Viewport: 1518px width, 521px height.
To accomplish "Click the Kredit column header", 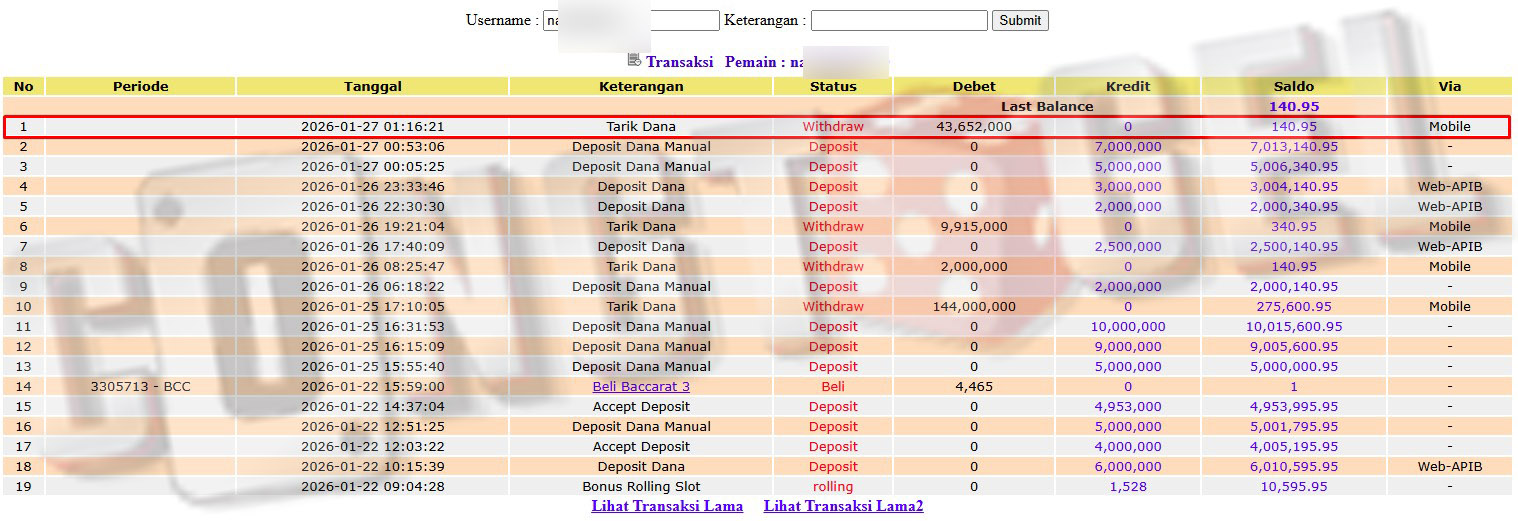I will coord(1127,86).
